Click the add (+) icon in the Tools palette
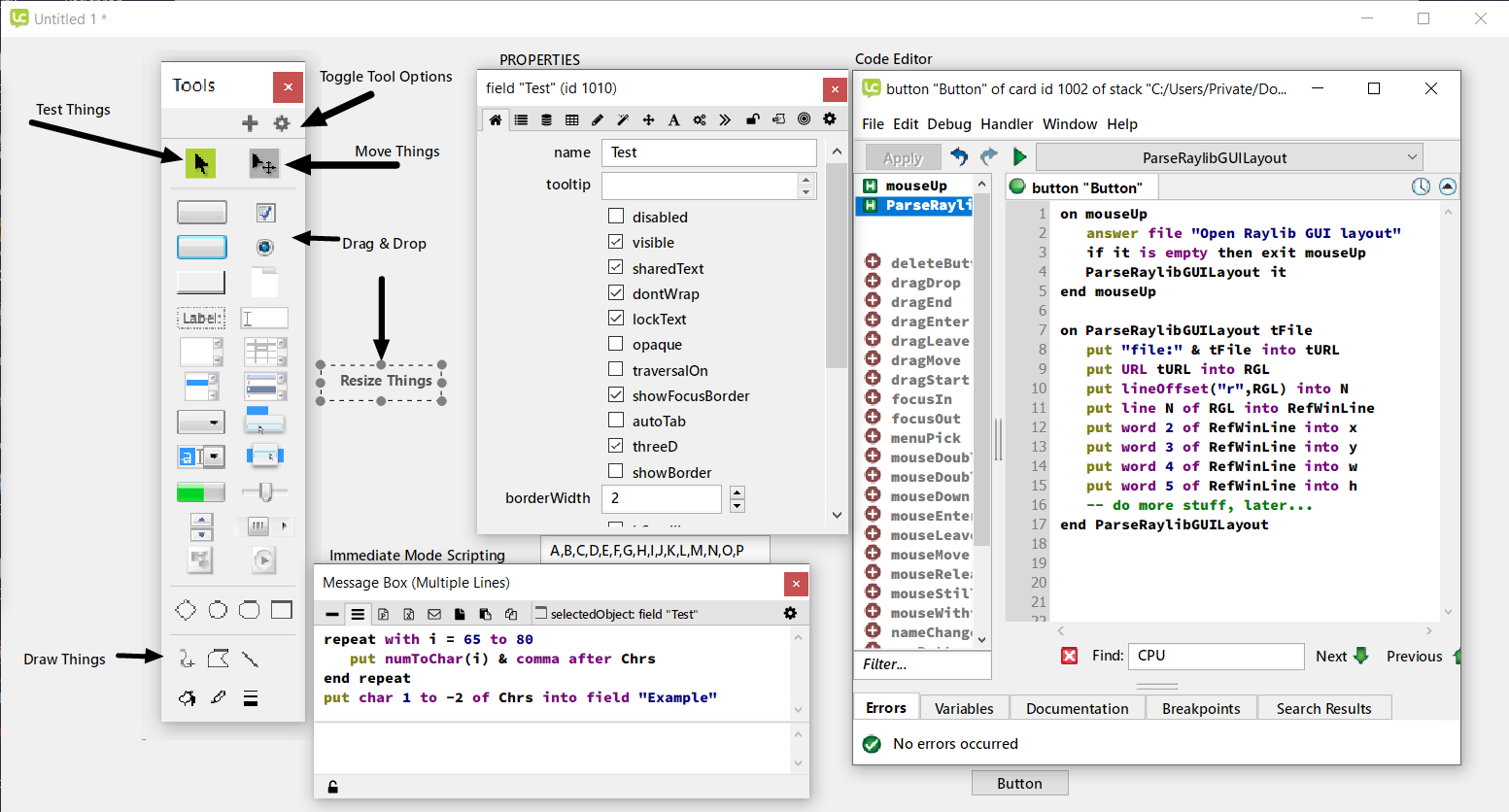 coord(250,123)
